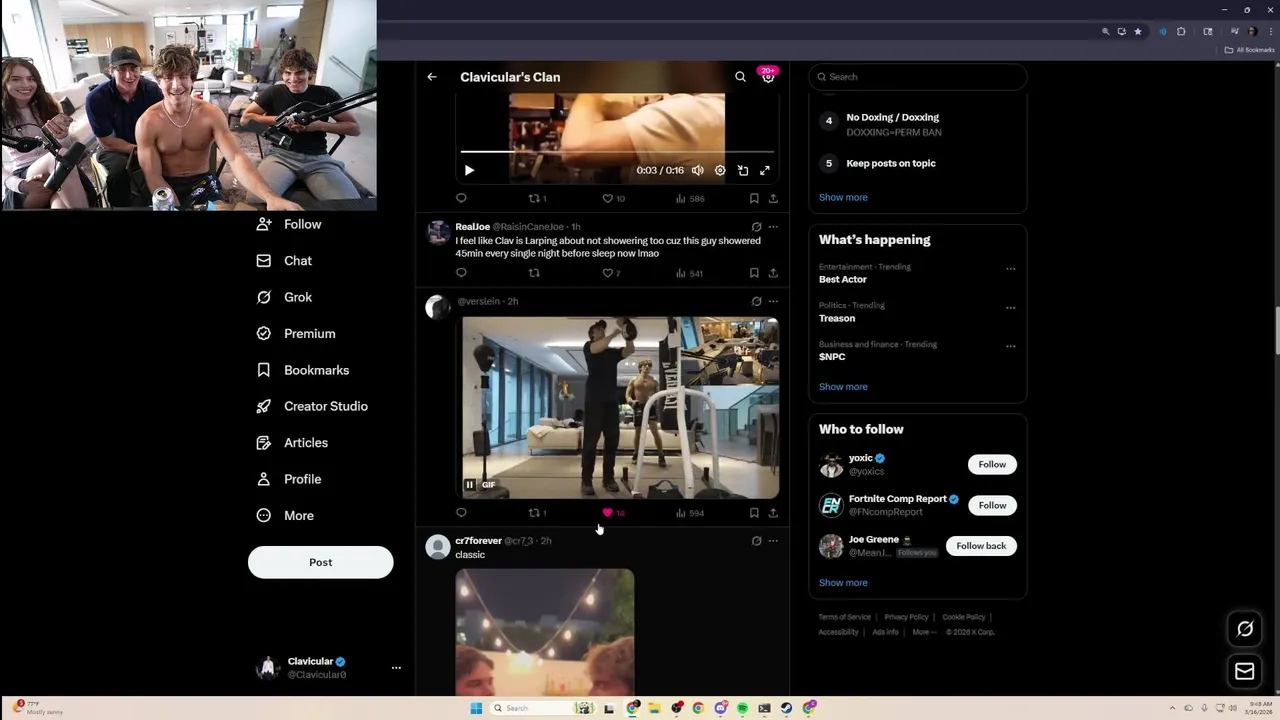Image resolution: width=1280 pixels, height=720 pixels.
Task: Open more options on @verslein's post
Action: 773,301
